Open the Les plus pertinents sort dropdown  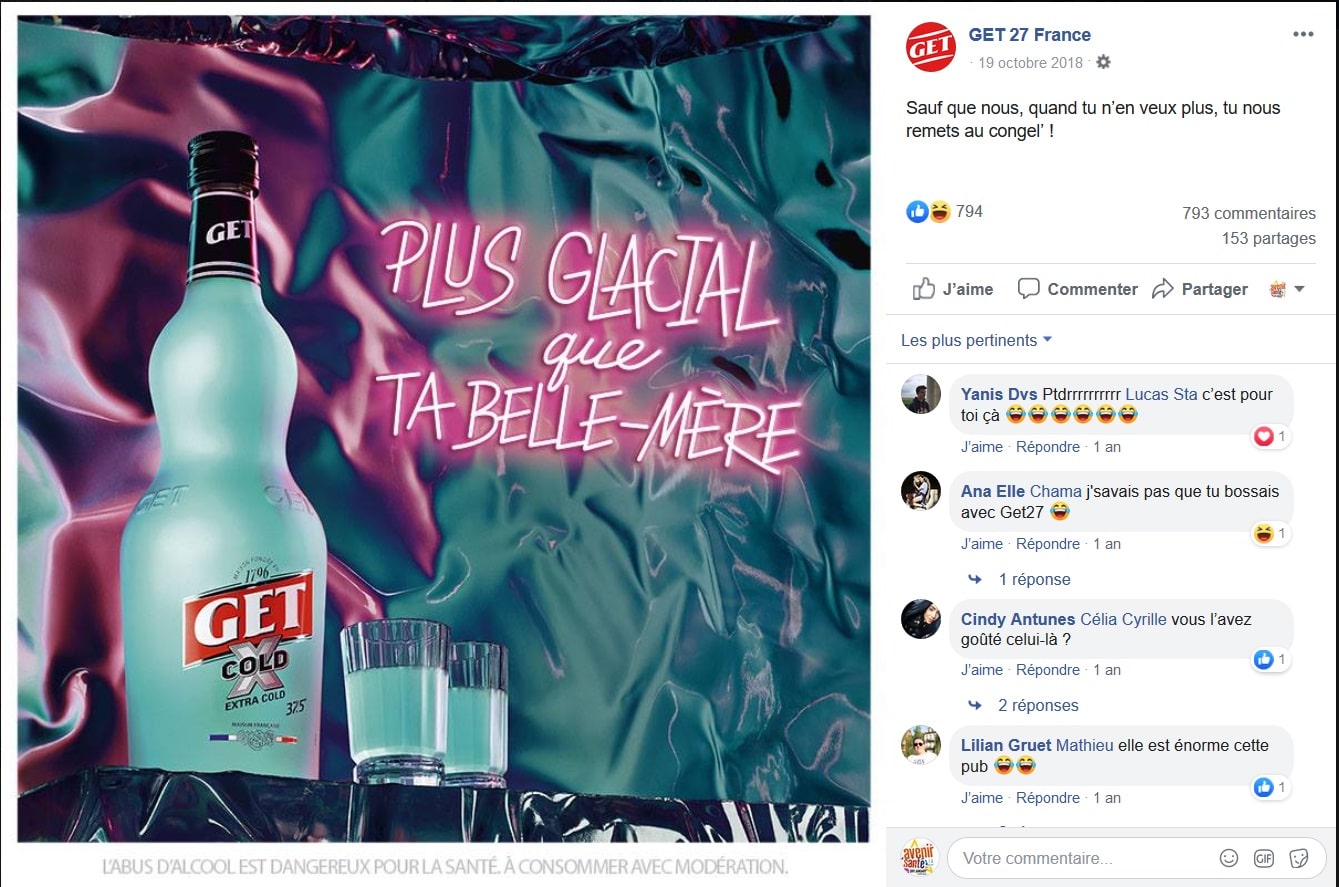(x=976, y=340)
